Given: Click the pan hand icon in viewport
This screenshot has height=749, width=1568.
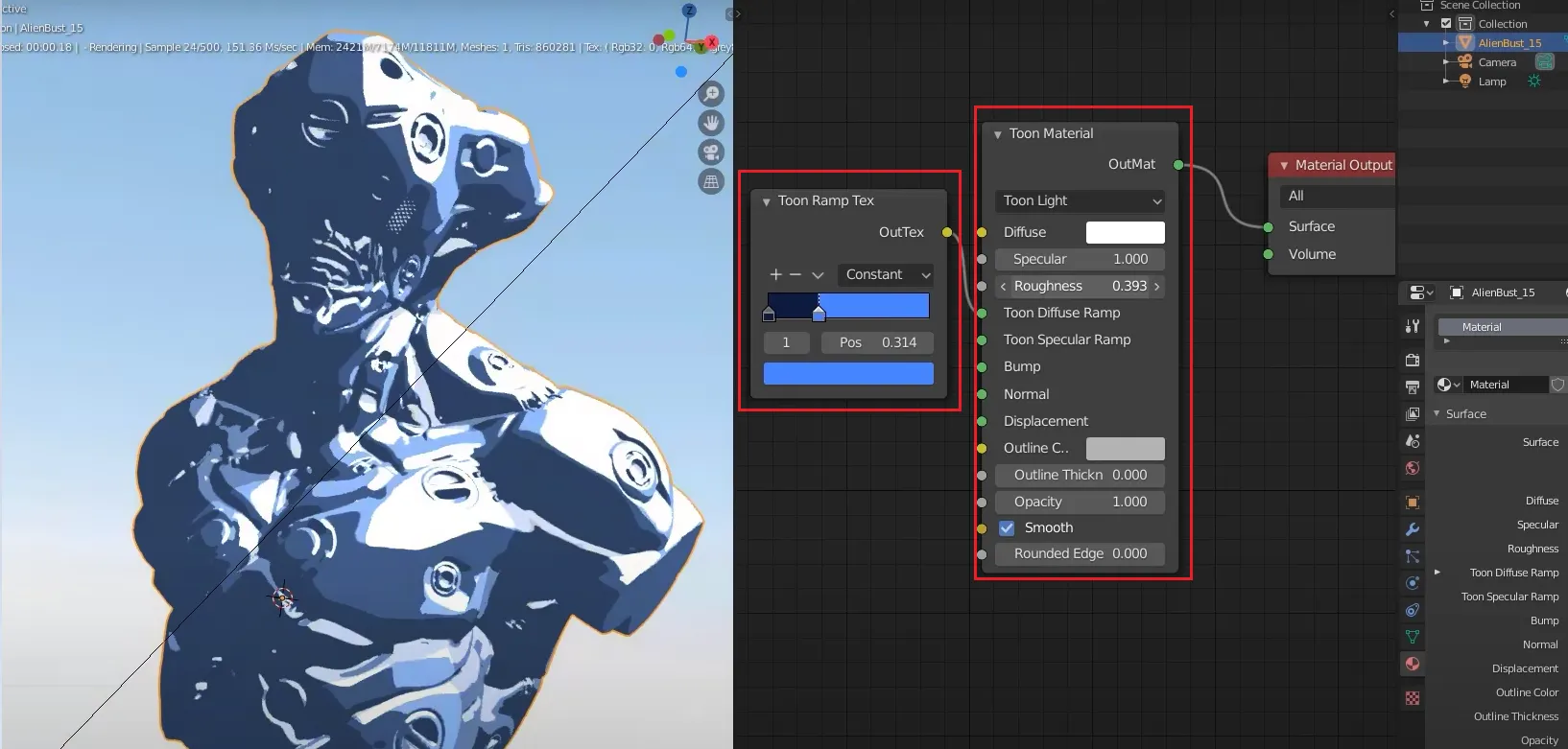Looking at the screenshot, I should (711, 123).
